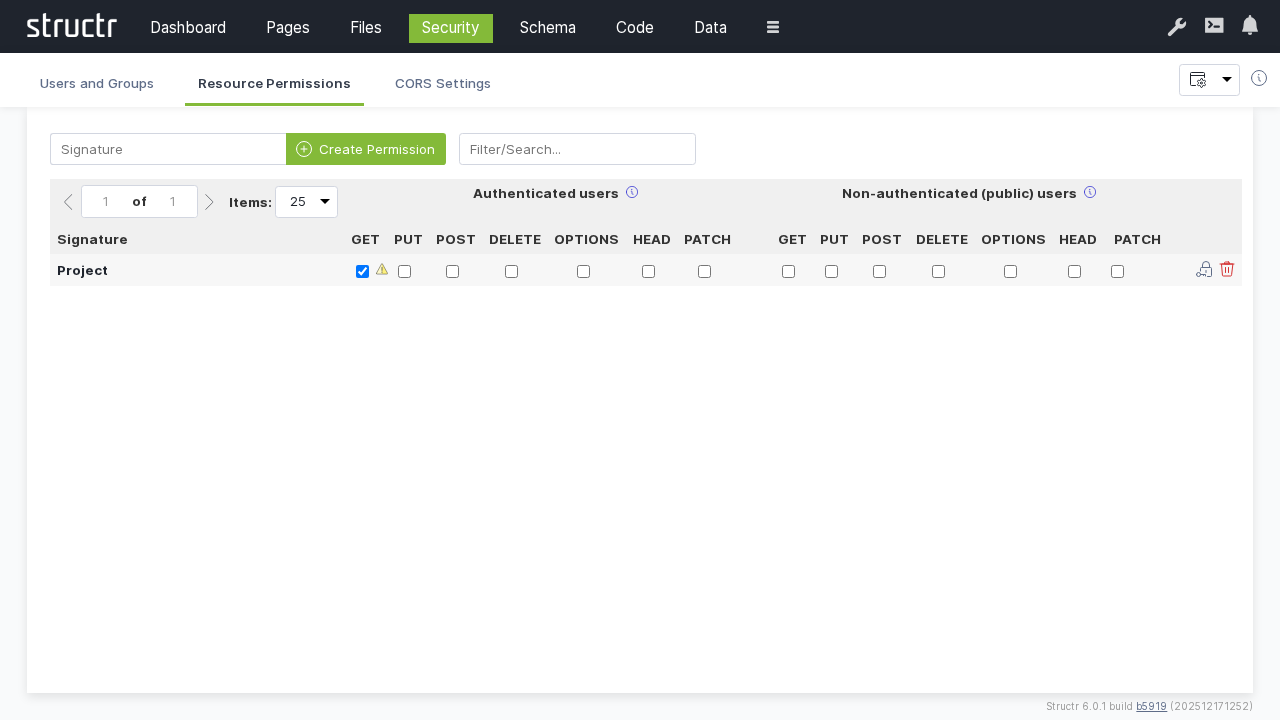Click the Create Permission button
Screen dimensions: 1280x720
366,149
